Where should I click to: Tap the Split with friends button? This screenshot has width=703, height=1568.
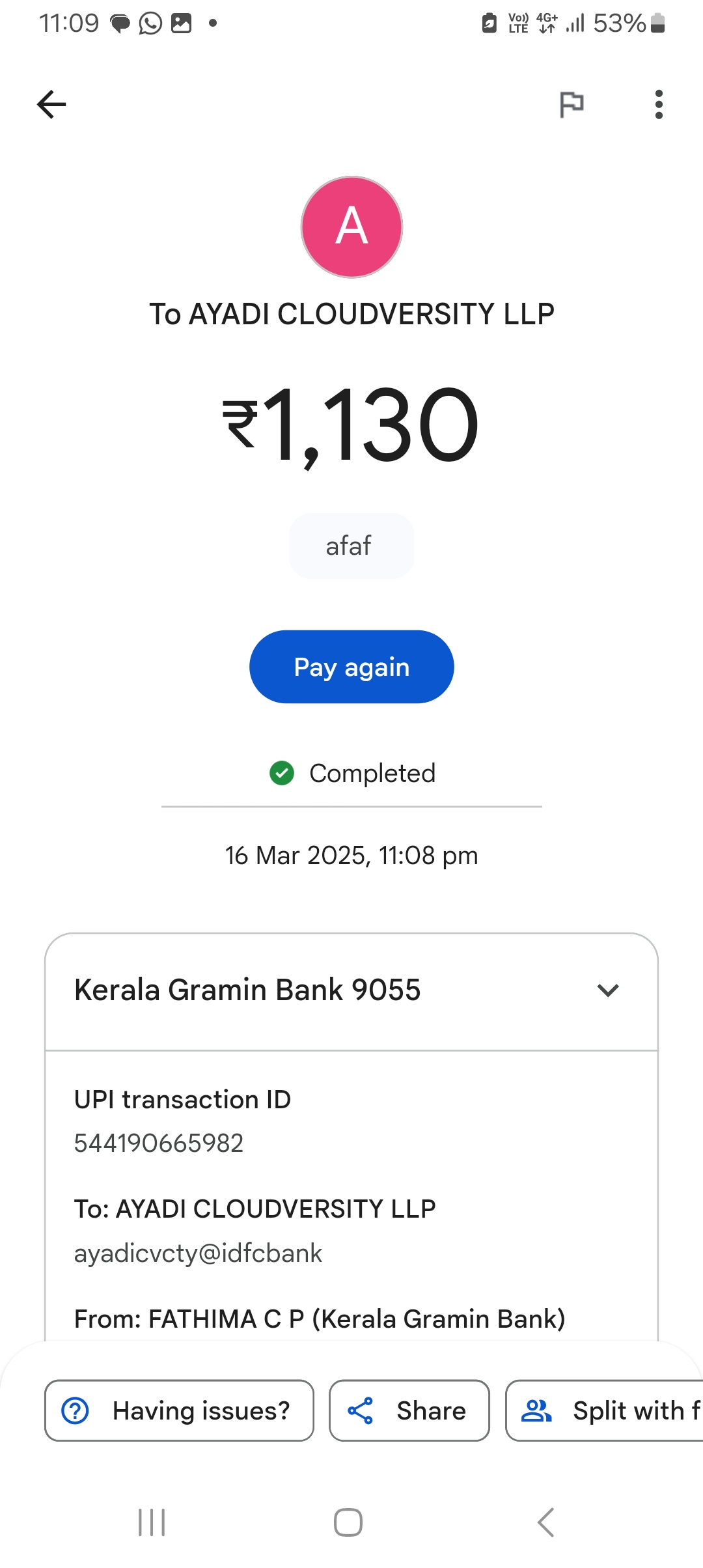605,1410
